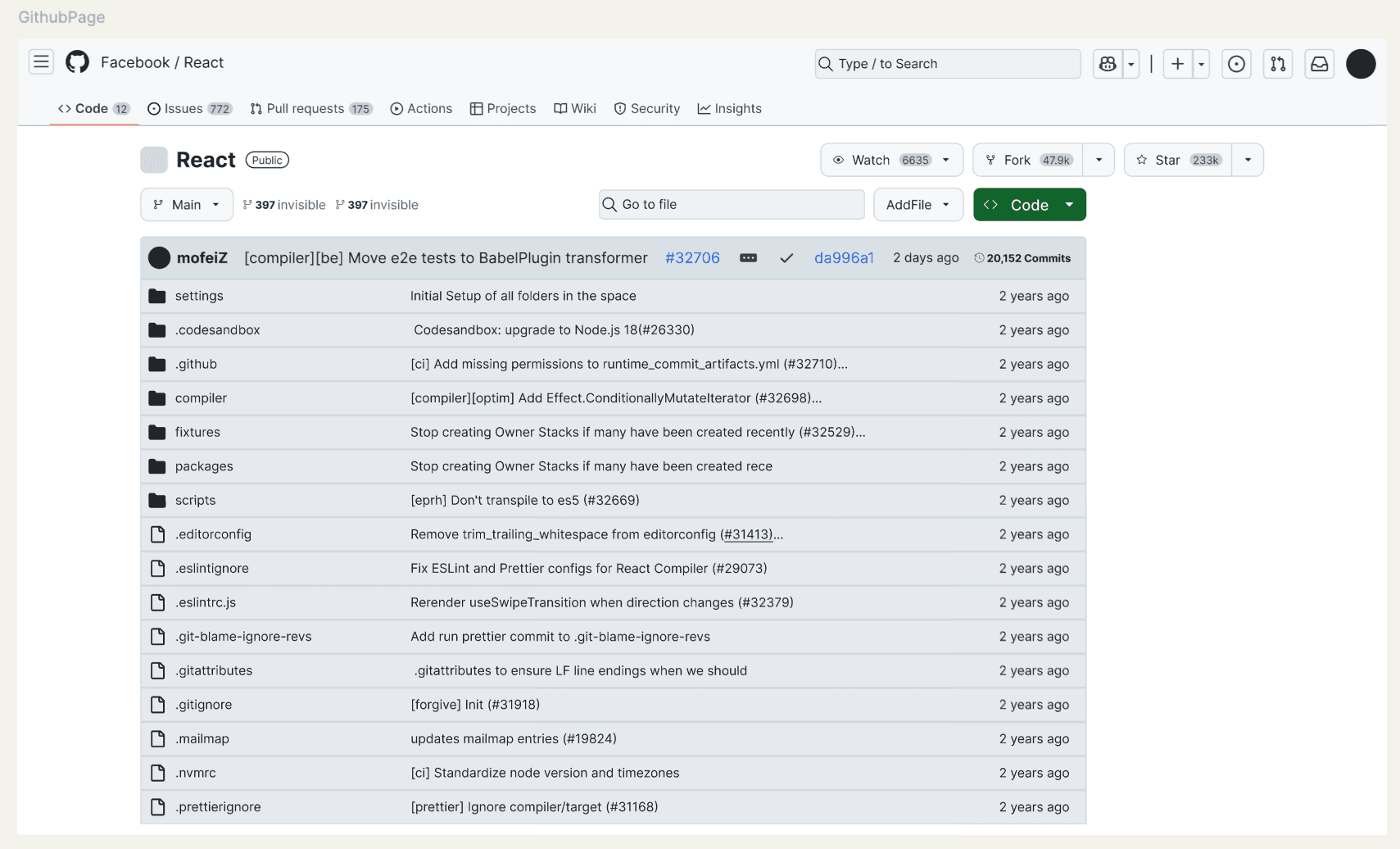Expand commit message ellipsis icon
This screenshot has height=849, width=1400.
pyautogui.click(x=748, y=258)
